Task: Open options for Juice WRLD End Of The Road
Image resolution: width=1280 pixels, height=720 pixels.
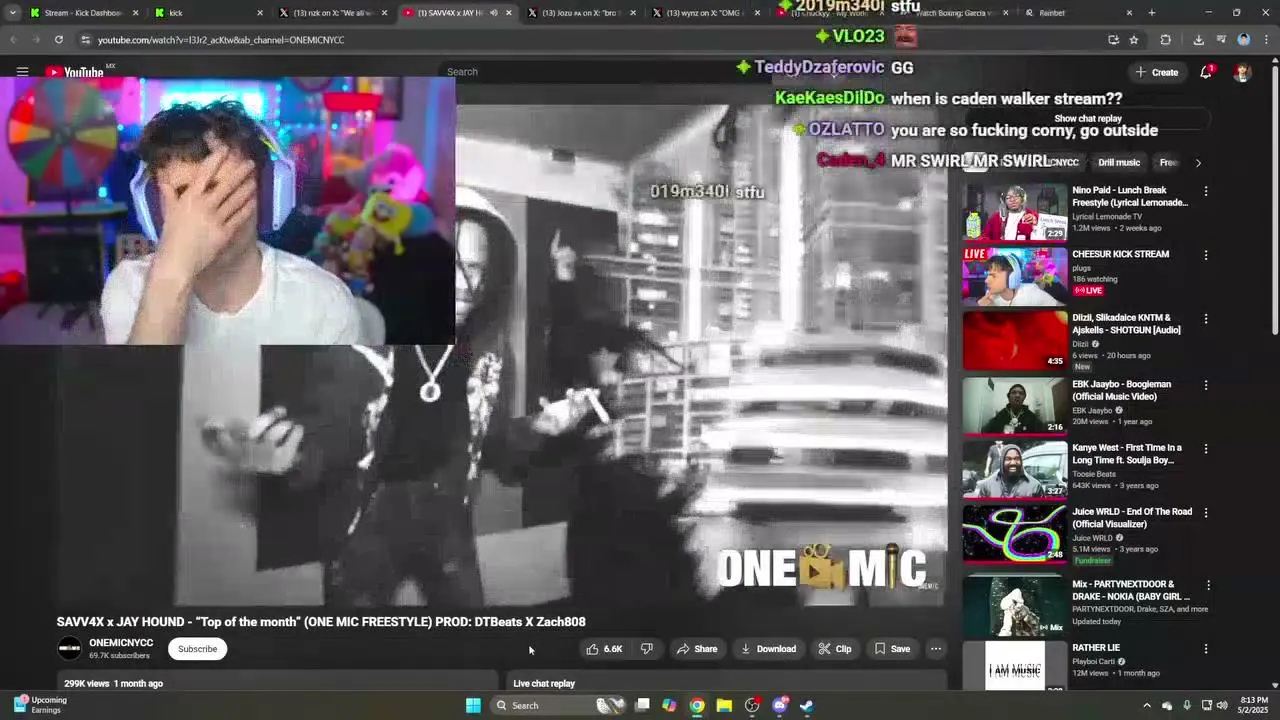Action: click(x=1206, y=513)
